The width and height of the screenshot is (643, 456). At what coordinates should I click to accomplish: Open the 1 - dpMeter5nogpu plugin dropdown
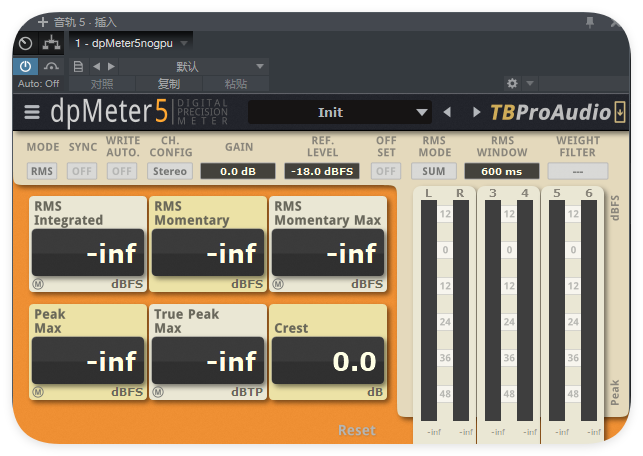[x=130, y=43]
